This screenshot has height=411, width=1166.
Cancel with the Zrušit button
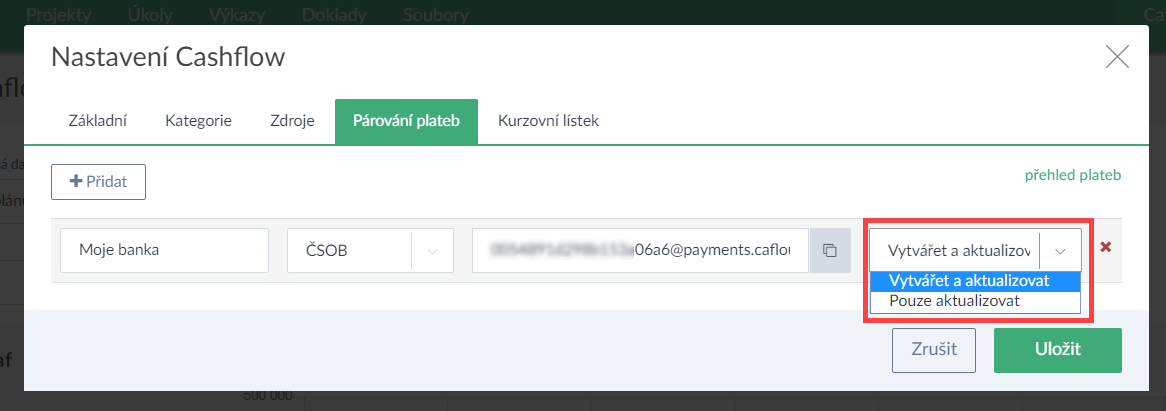934,350
